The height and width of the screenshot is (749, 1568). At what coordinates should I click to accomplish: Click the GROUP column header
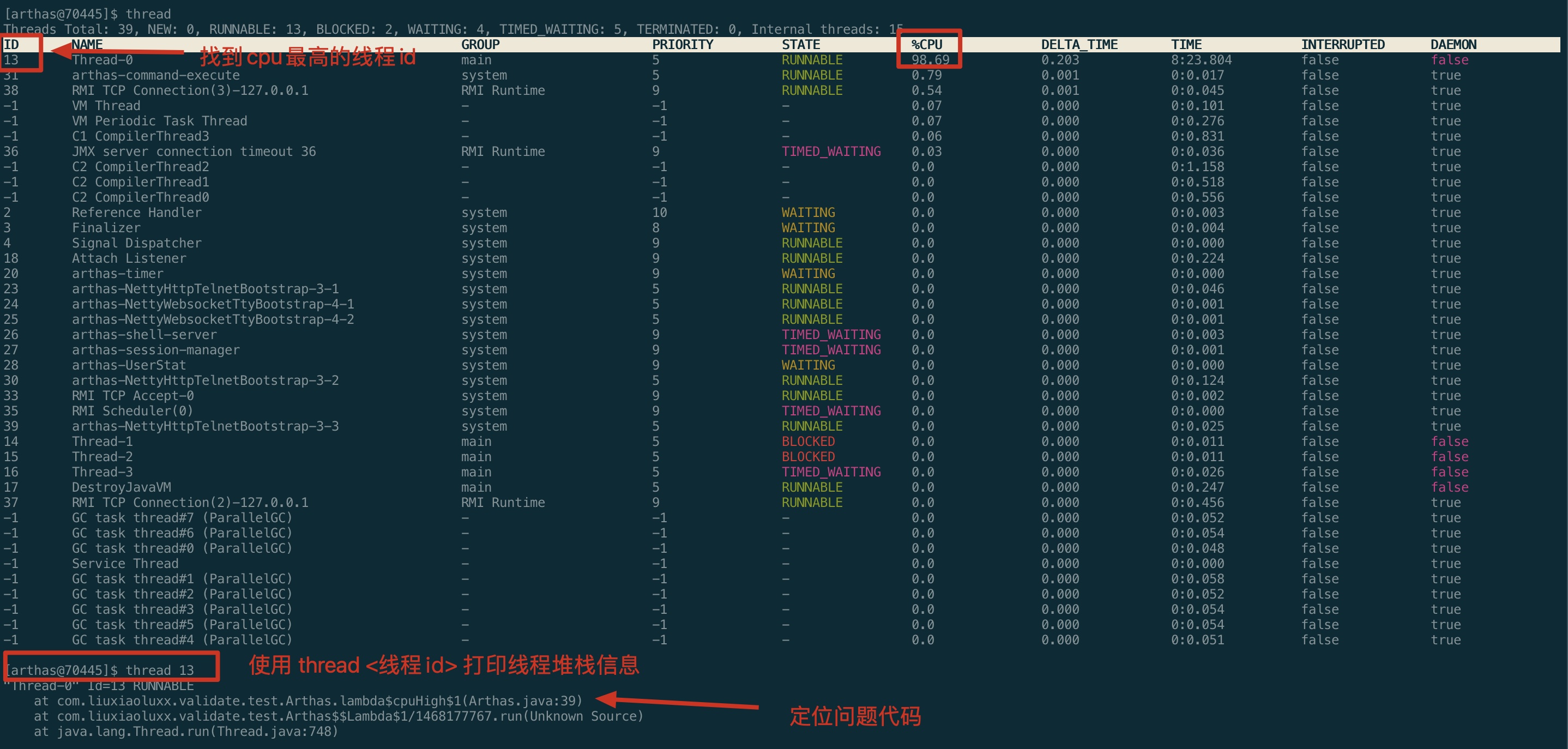tap(480, 44)
